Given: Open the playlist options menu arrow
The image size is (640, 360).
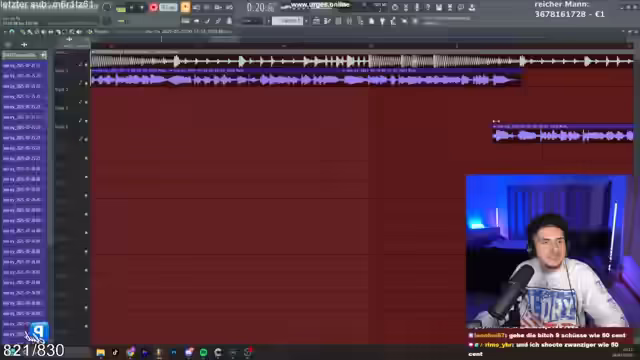Looking at the screenshot, I should pos(4,31).
